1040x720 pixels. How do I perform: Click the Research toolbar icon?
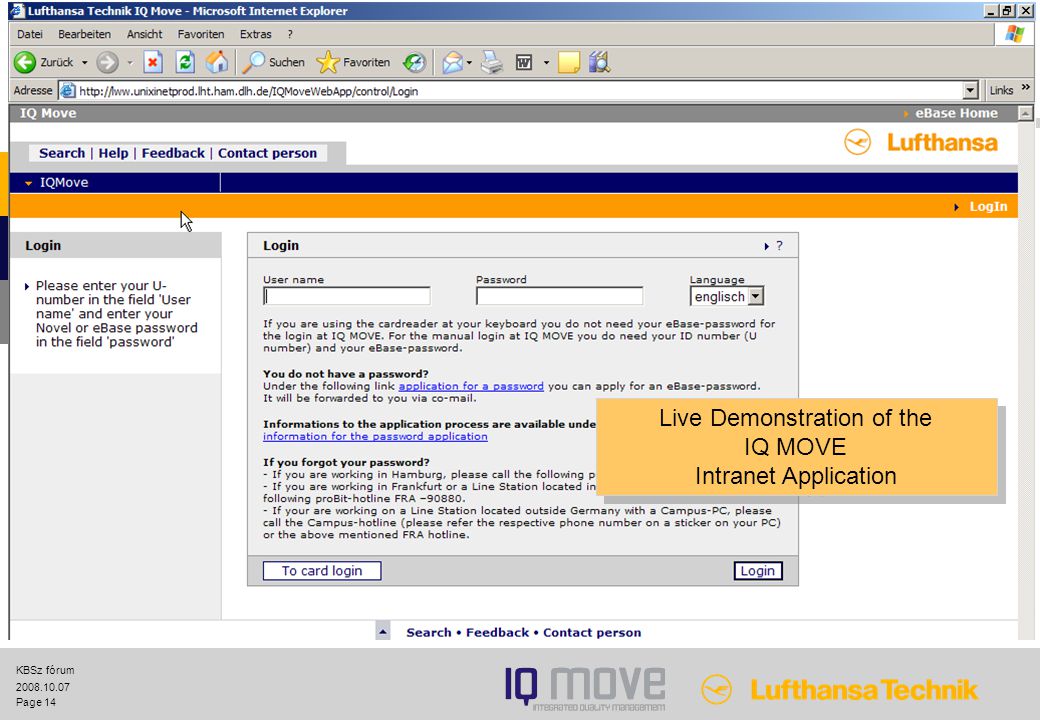click(600, 62)
